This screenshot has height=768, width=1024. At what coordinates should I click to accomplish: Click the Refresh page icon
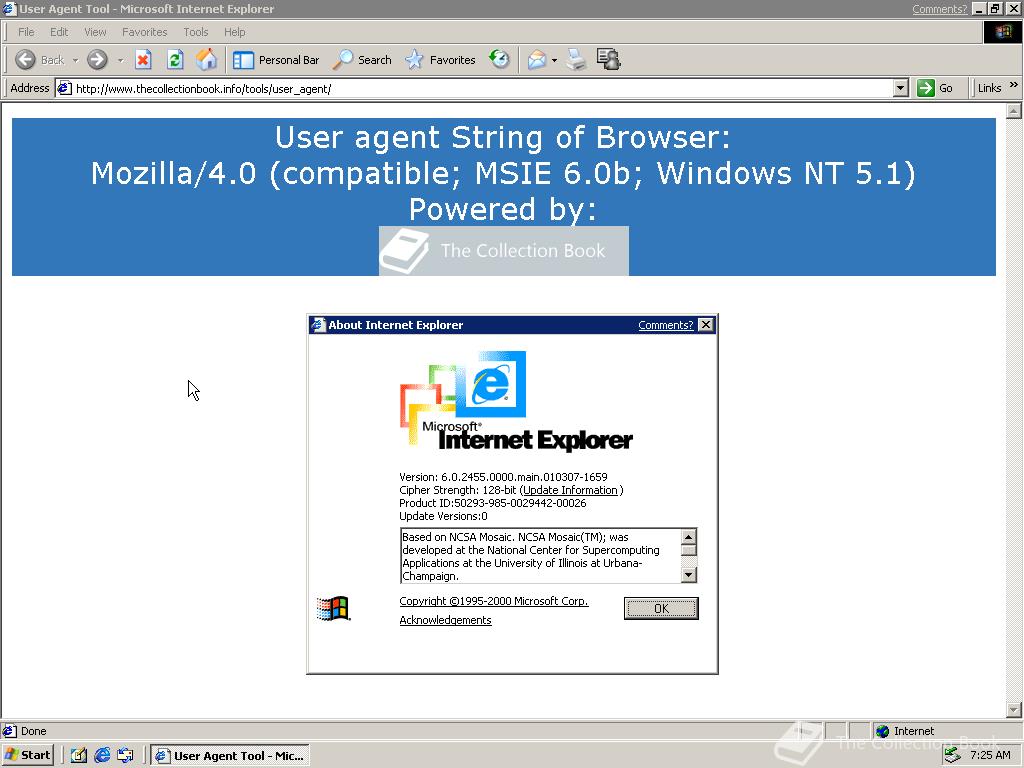click(x=175, y=60)
